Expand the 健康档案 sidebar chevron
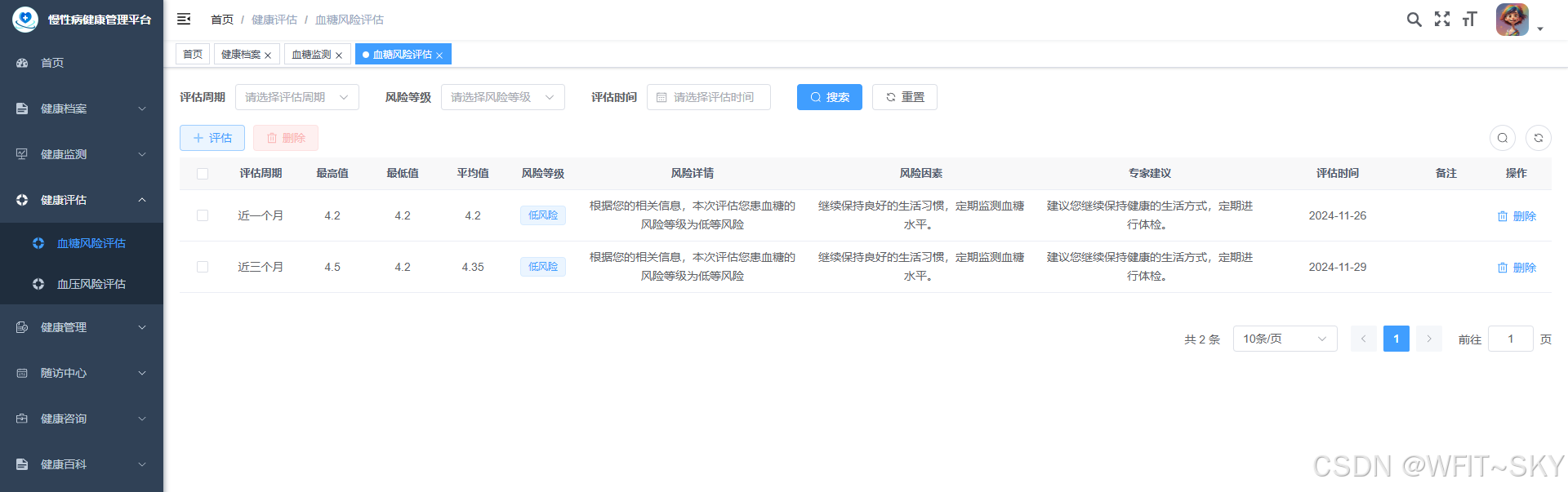This screenshot has height=492, width=1568. [142, 109]
